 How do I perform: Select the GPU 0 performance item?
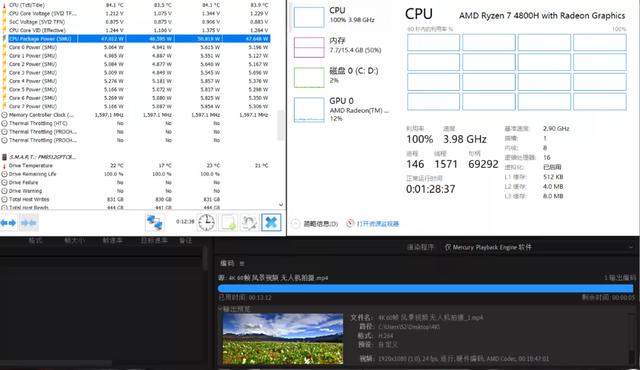click(x=340, y=109)
